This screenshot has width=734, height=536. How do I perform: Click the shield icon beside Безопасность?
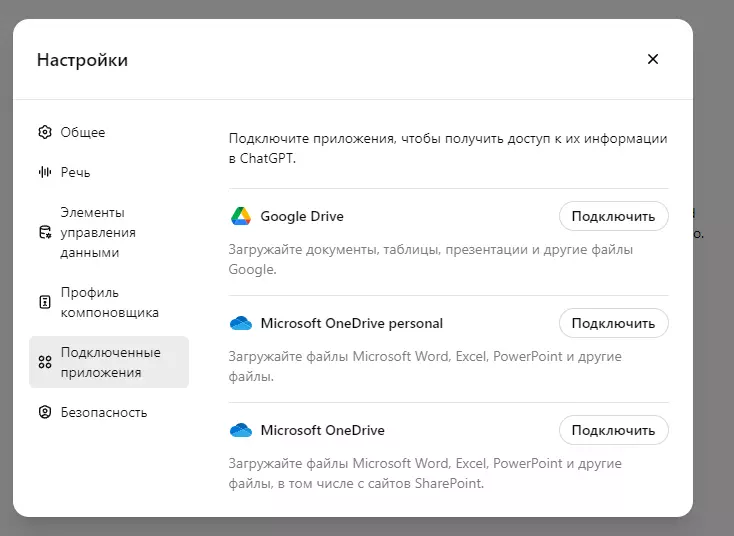(x=44, y=412)
